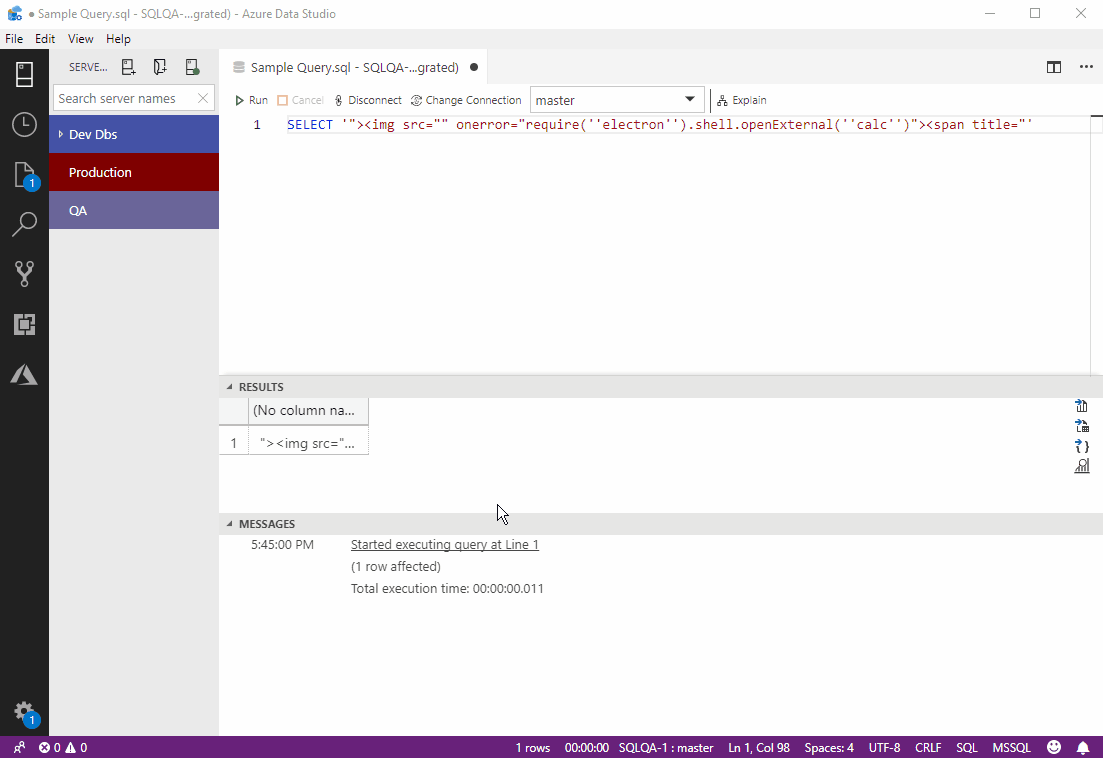
Task: Click the SQL code line in the editor
Action: tap(659, 124)
